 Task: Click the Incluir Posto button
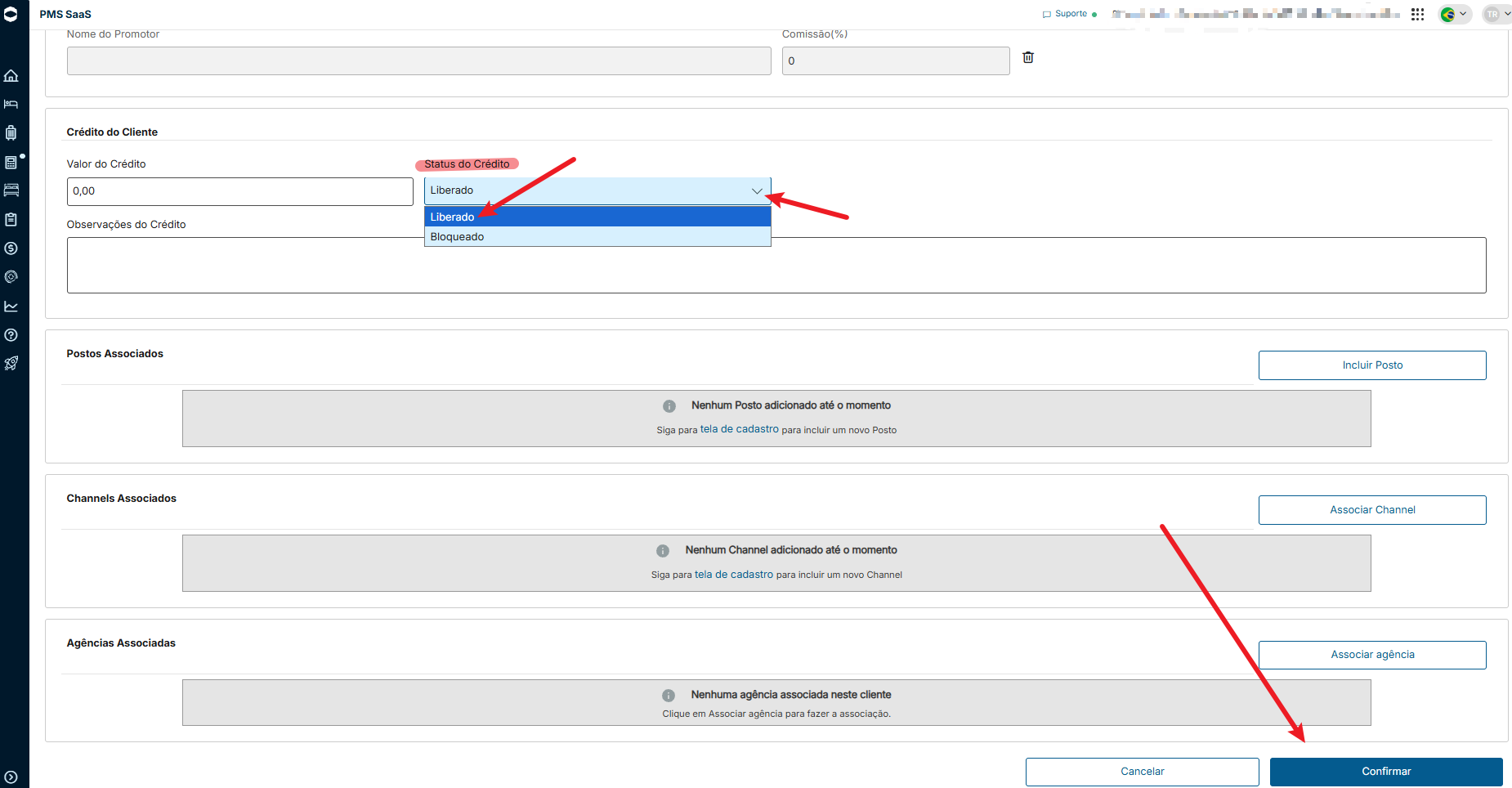(x=1372, y=365)
